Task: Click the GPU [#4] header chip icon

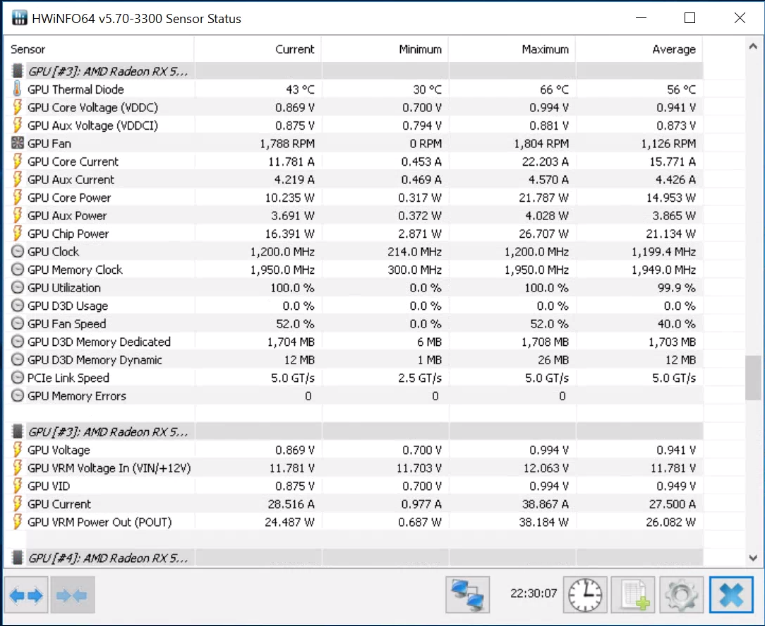Action: [x=17, y=558]
